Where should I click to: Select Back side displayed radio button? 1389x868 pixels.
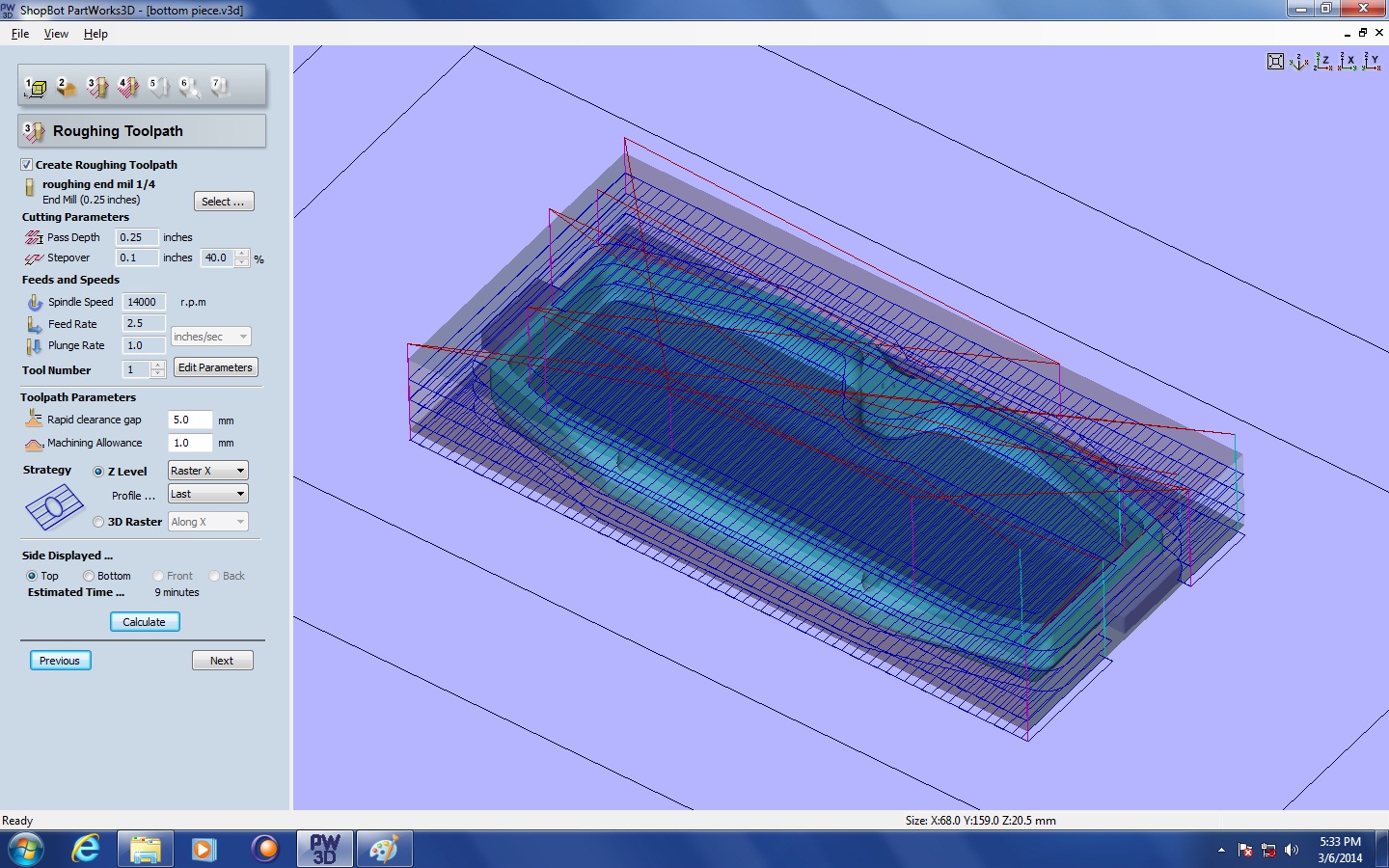click(214, 576)
